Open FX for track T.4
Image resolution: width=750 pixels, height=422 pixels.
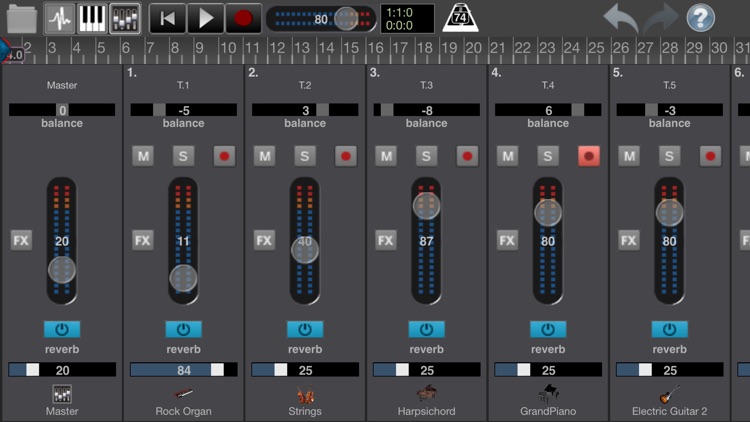507,240
